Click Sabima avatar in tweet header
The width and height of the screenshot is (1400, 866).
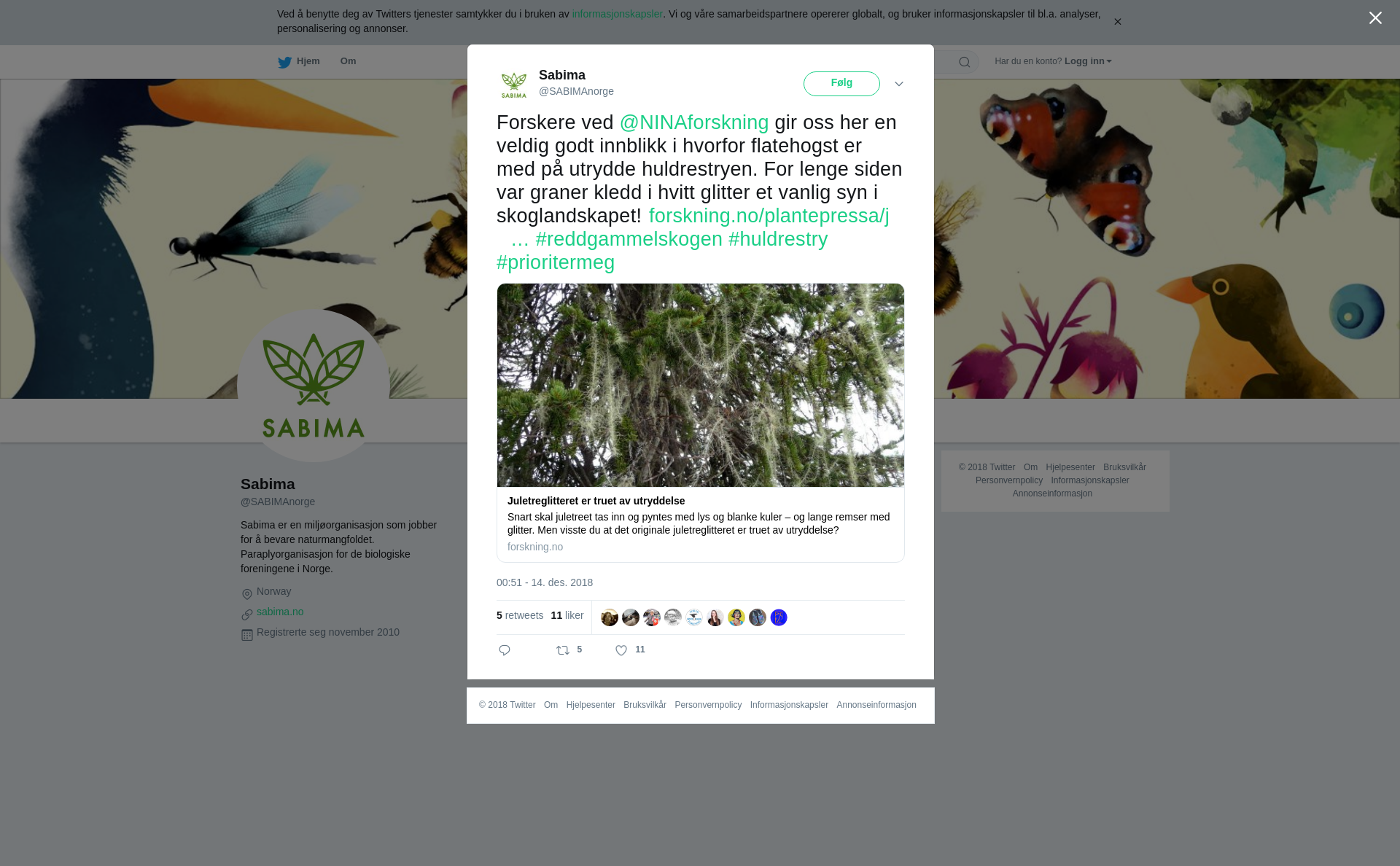pyautogui.click(x=514, y=84)
